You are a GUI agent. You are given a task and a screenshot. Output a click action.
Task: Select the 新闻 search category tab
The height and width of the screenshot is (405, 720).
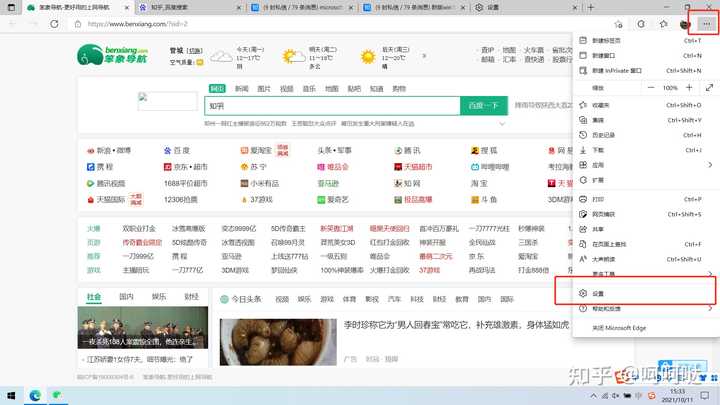pos(242,89)
